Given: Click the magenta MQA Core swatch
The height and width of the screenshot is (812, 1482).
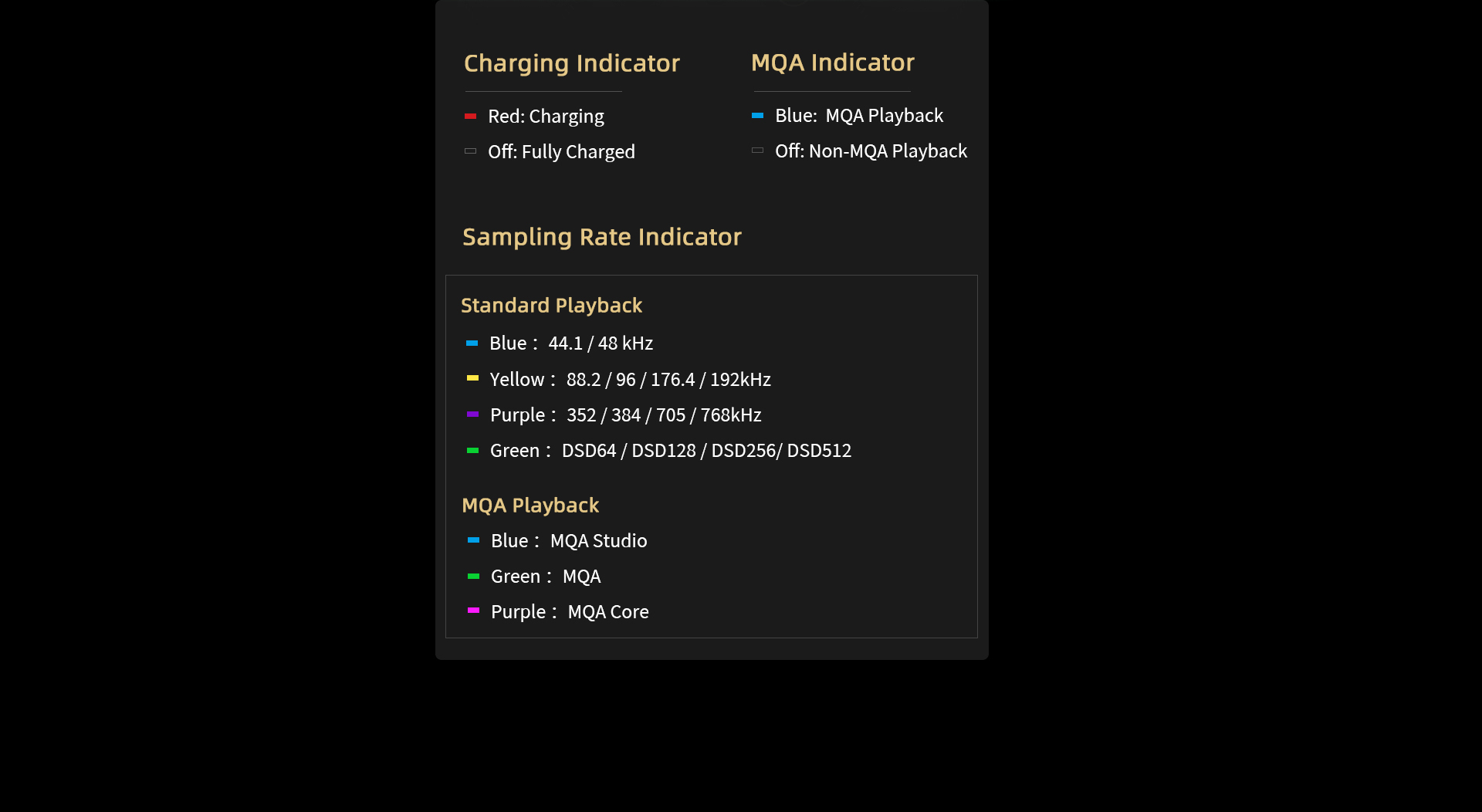Looking at the screenshot, I should click(473, 611).
